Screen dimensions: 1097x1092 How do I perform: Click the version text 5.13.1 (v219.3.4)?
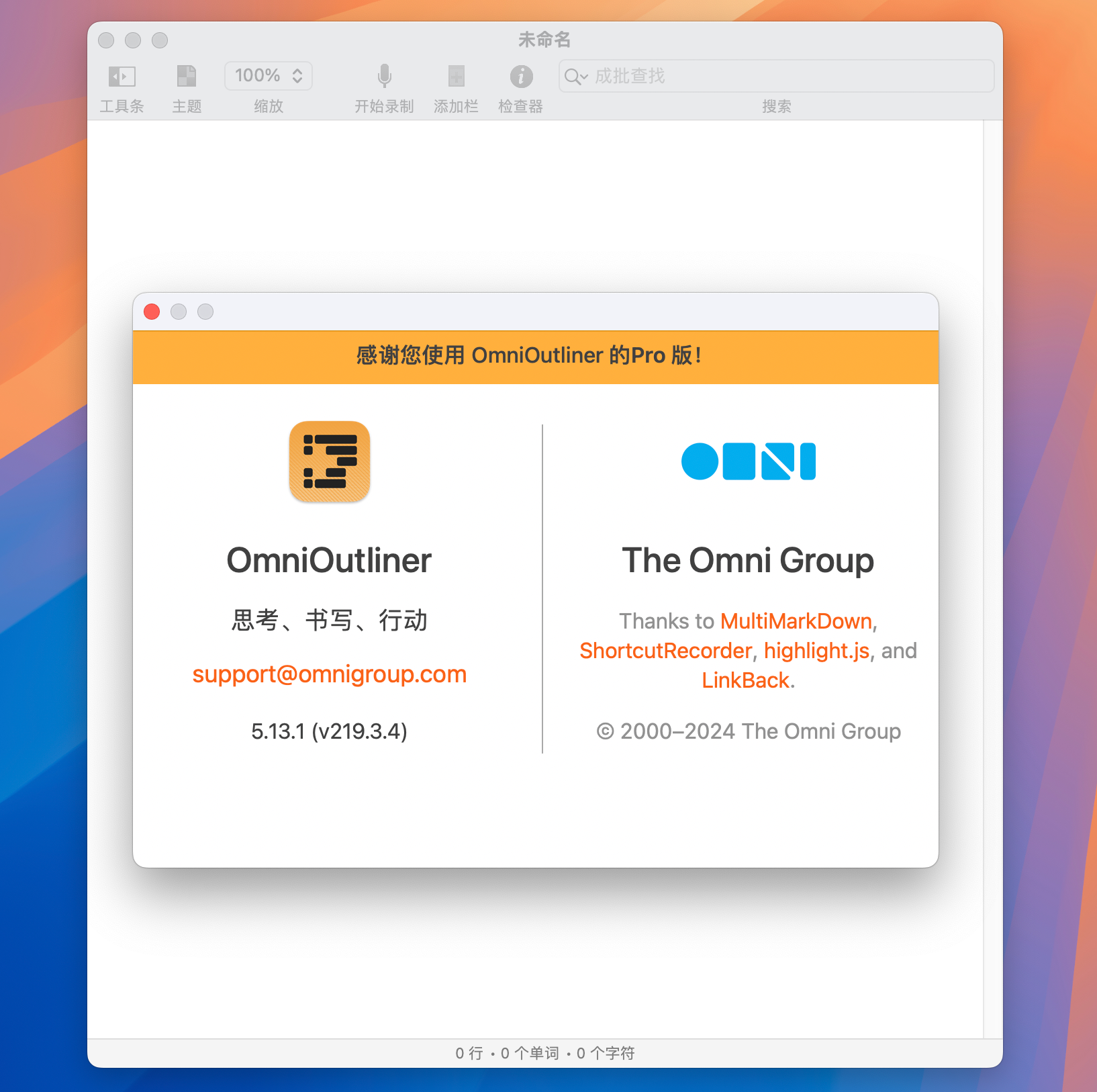(x=329, y=731)
